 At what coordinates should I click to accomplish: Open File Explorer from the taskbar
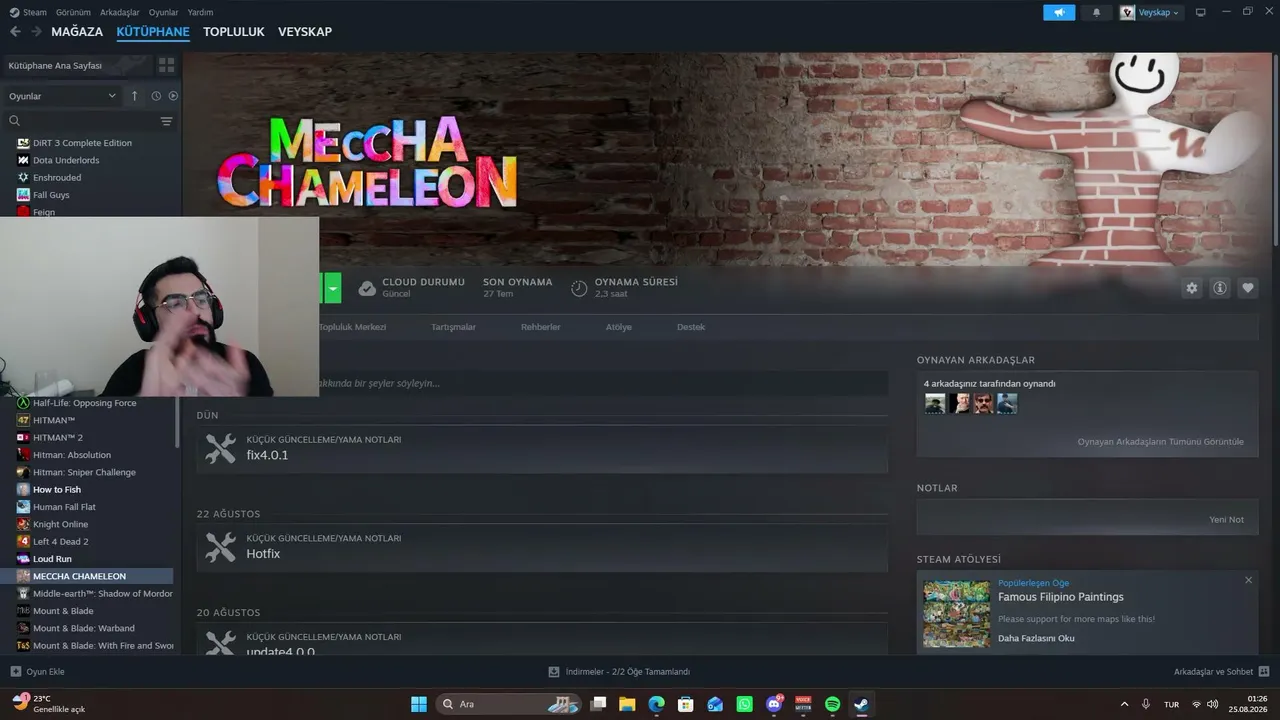pyautogui.click(x=627, y=704)
